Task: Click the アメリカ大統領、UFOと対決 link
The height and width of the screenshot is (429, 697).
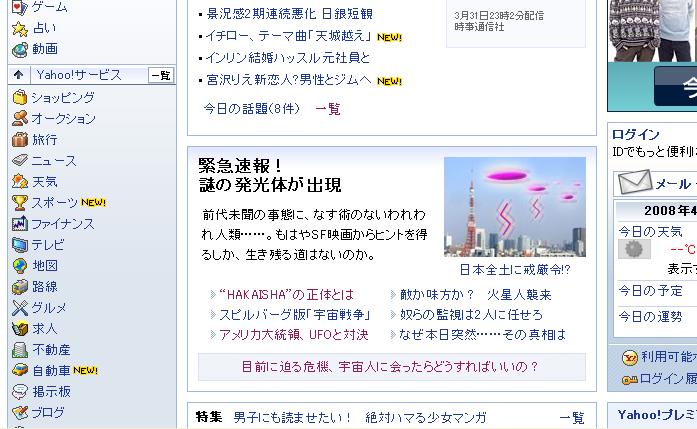Action: click(x=293, y=335)
